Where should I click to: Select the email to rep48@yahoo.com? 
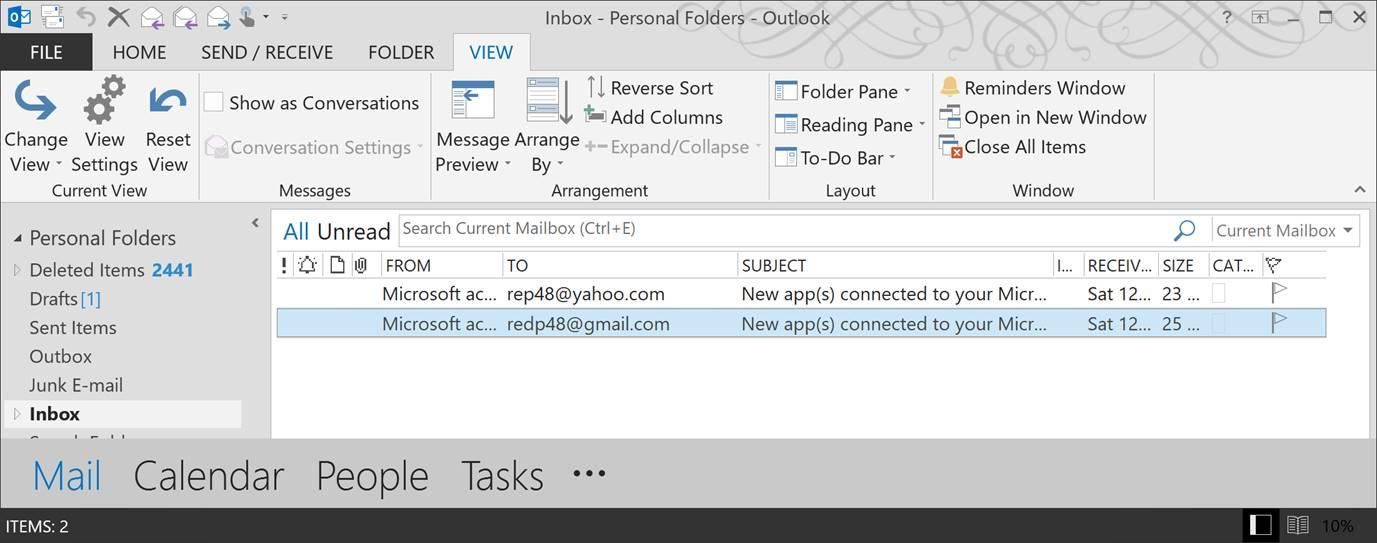[801, 294]
